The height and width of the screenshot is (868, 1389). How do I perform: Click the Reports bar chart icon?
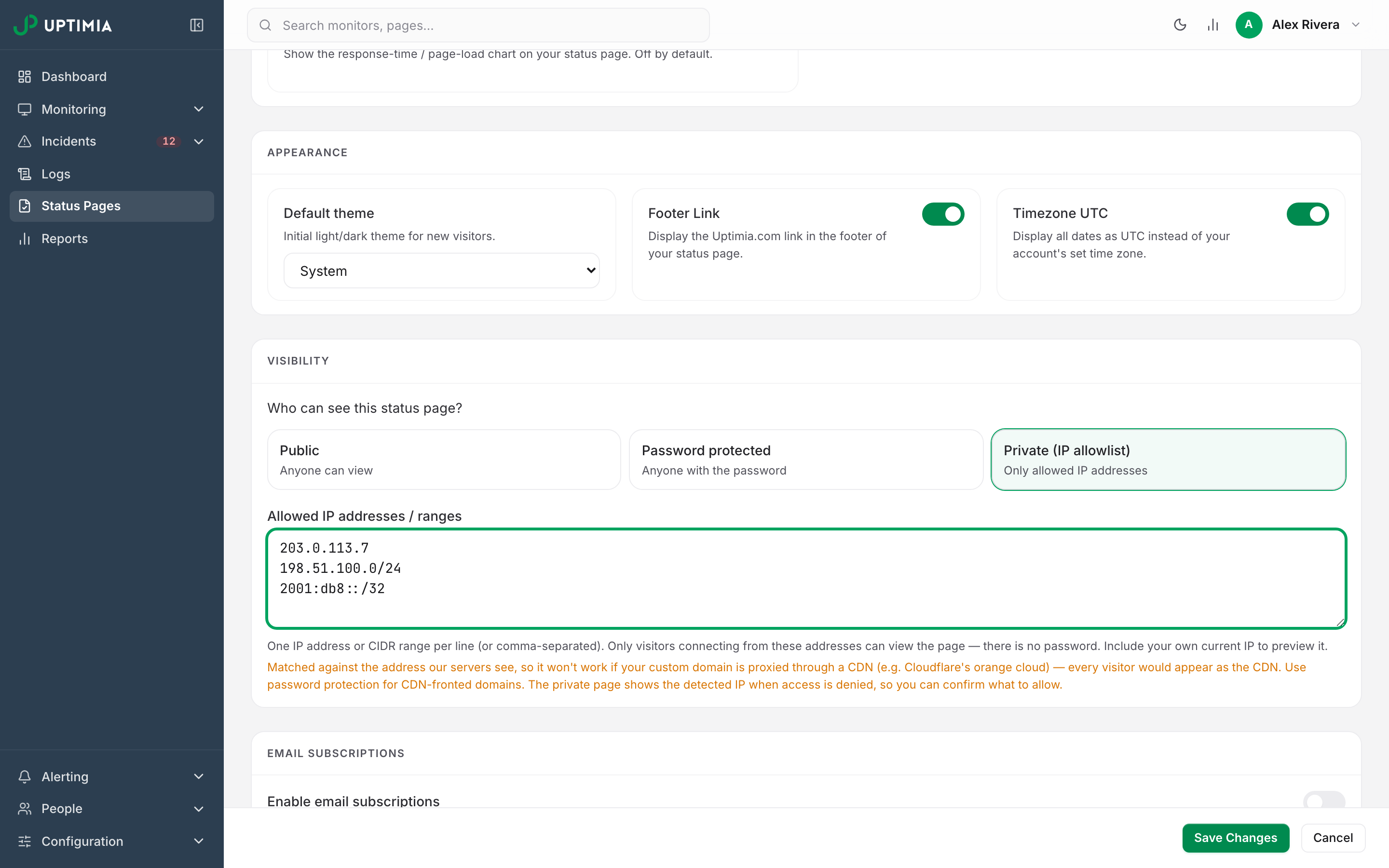point(24,239)
